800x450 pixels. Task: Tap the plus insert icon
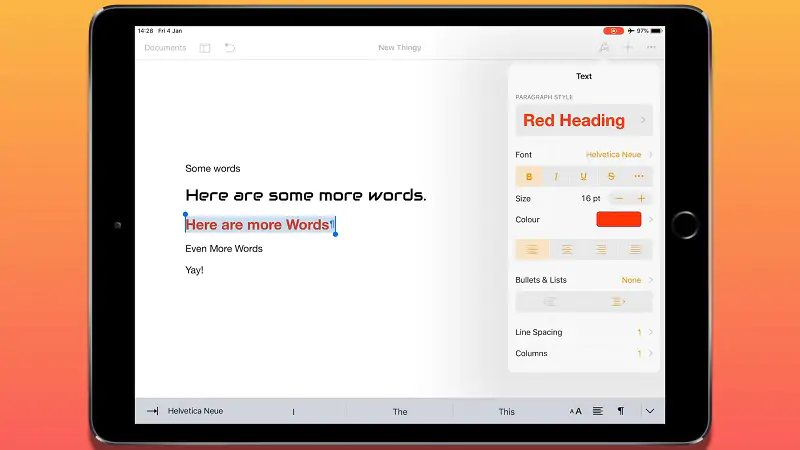(x=628, y=47)
